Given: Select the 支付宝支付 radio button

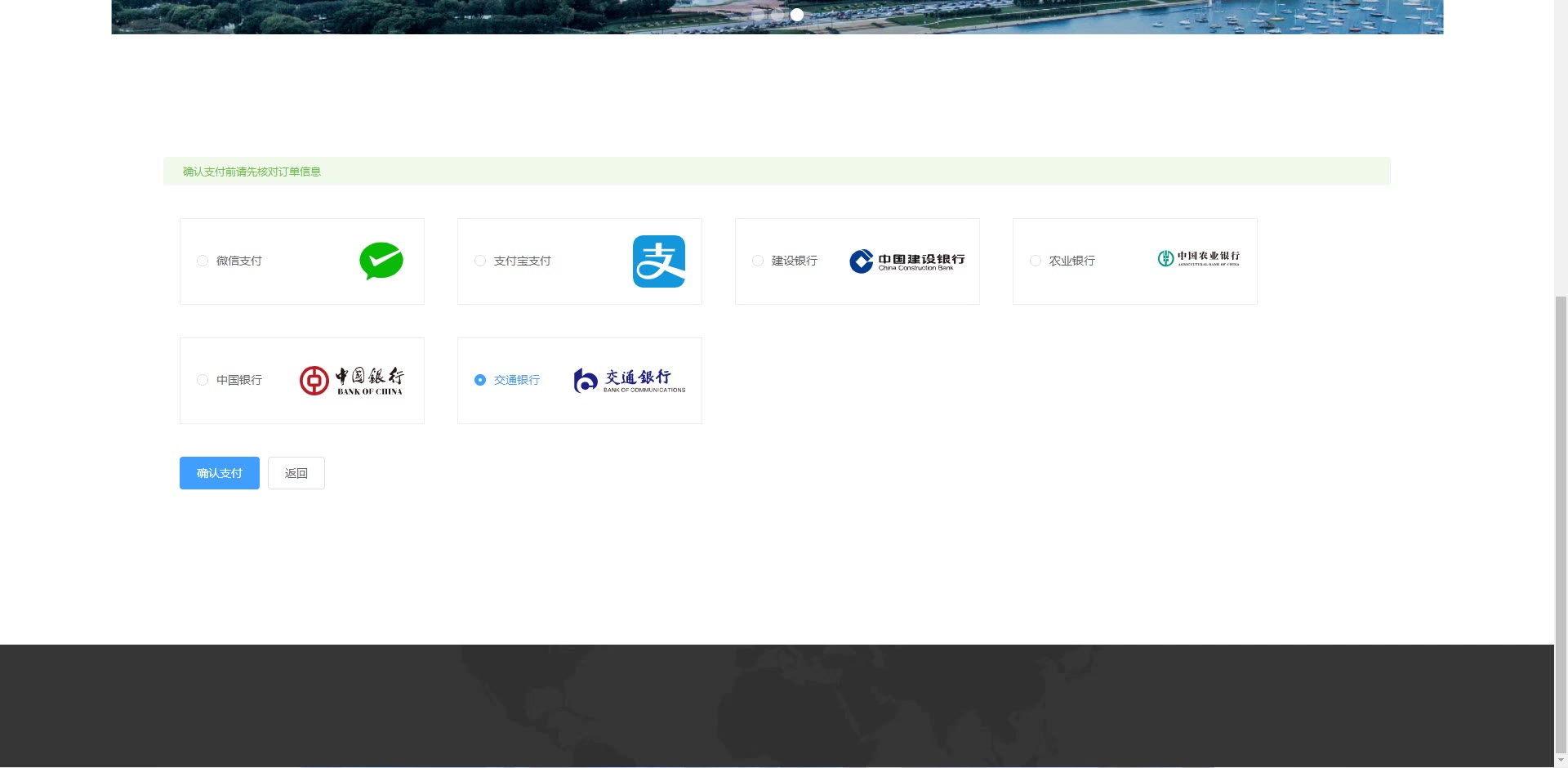Looking at the screenshot, I should (x=480, y=261).
